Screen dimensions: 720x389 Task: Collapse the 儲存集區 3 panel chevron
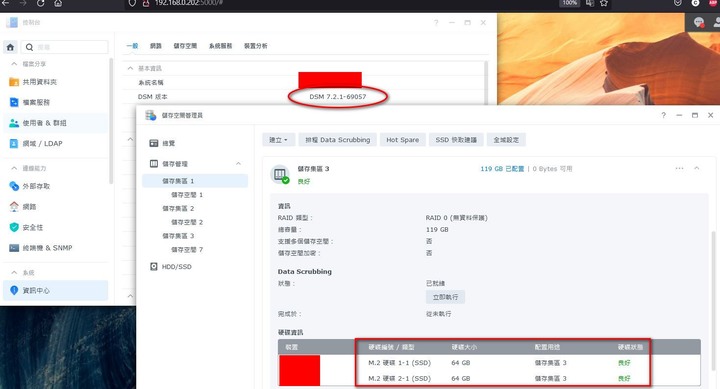[x=697, y=168]
